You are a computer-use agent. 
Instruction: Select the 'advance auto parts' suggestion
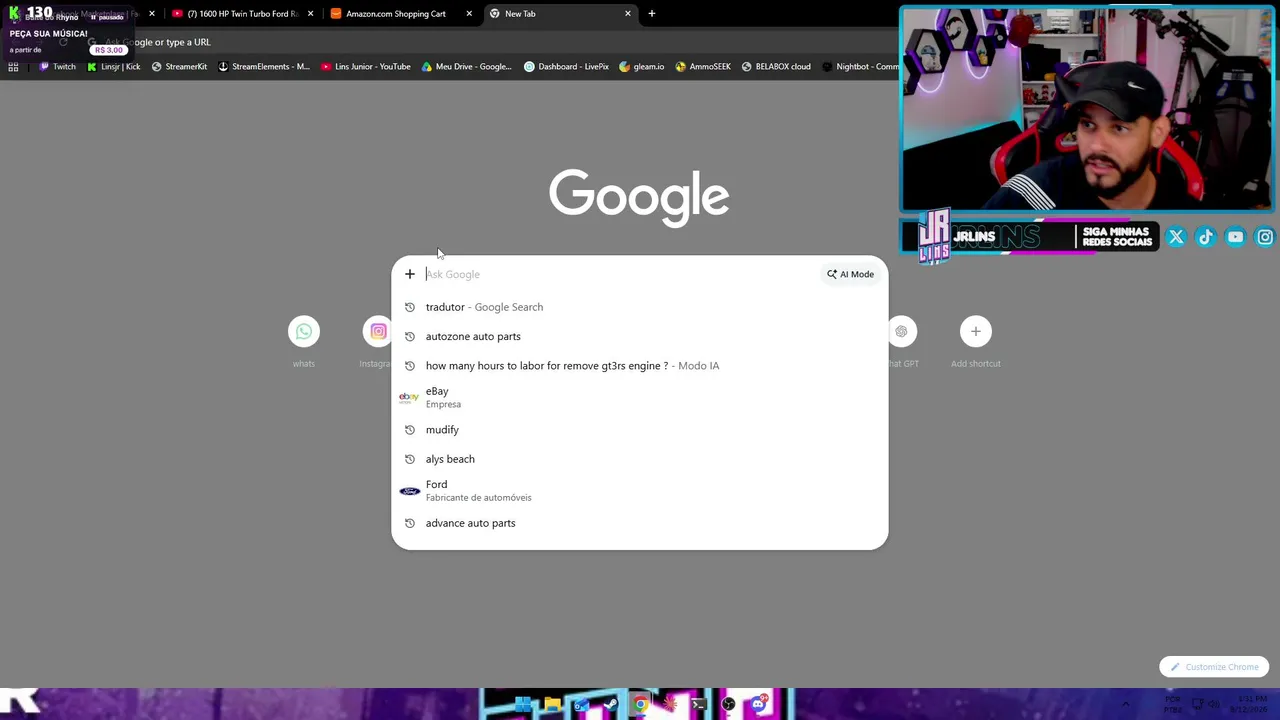coord(640,523)
